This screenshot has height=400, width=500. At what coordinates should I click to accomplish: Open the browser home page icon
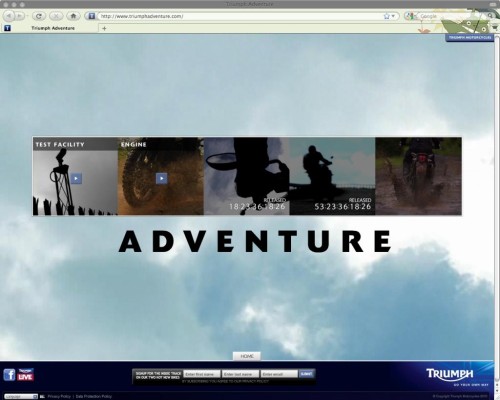click(x=73, y=16)
